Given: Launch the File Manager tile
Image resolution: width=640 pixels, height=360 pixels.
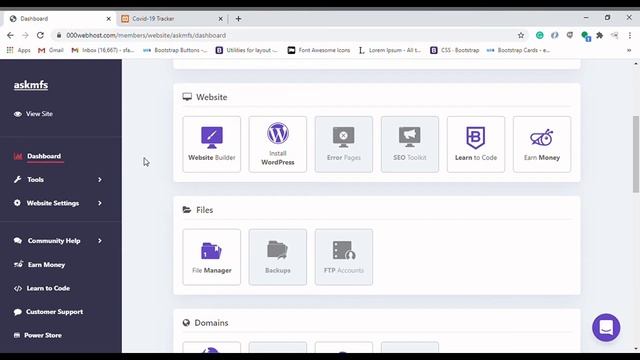Looking at the screenshot, I should pyautogui.click(x=211, y=257).
